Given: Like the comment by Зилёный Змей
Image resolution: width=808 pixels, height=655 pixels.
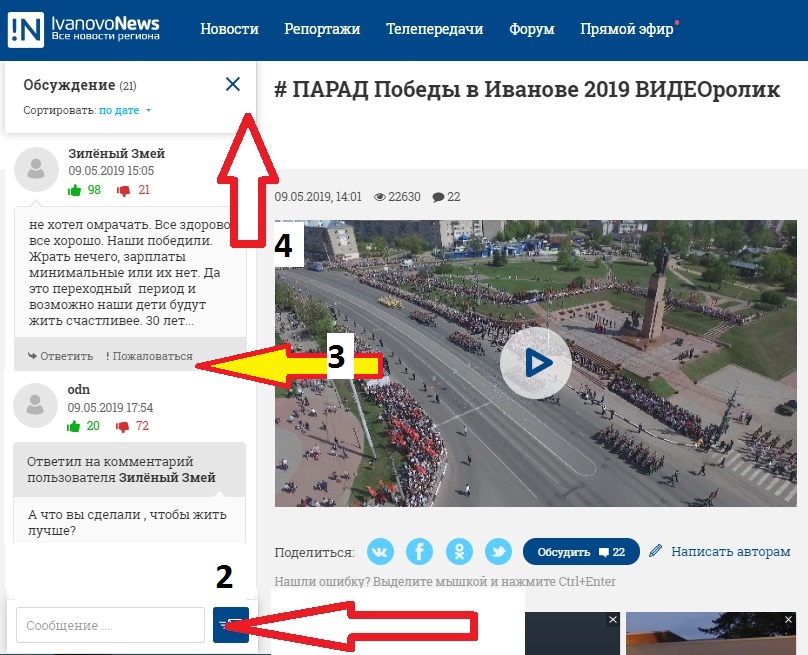Looking at the screenshot, I should click(x=74, y=190).
